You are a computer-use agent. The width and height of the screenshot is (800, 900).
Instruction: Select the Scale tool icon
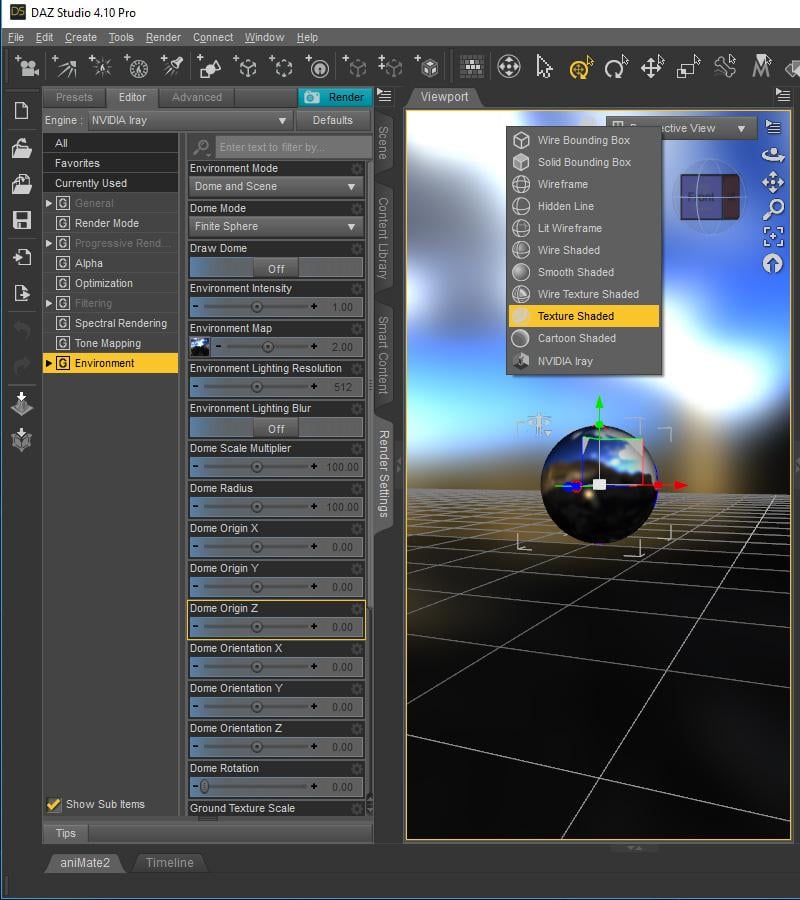pos(688,67)
